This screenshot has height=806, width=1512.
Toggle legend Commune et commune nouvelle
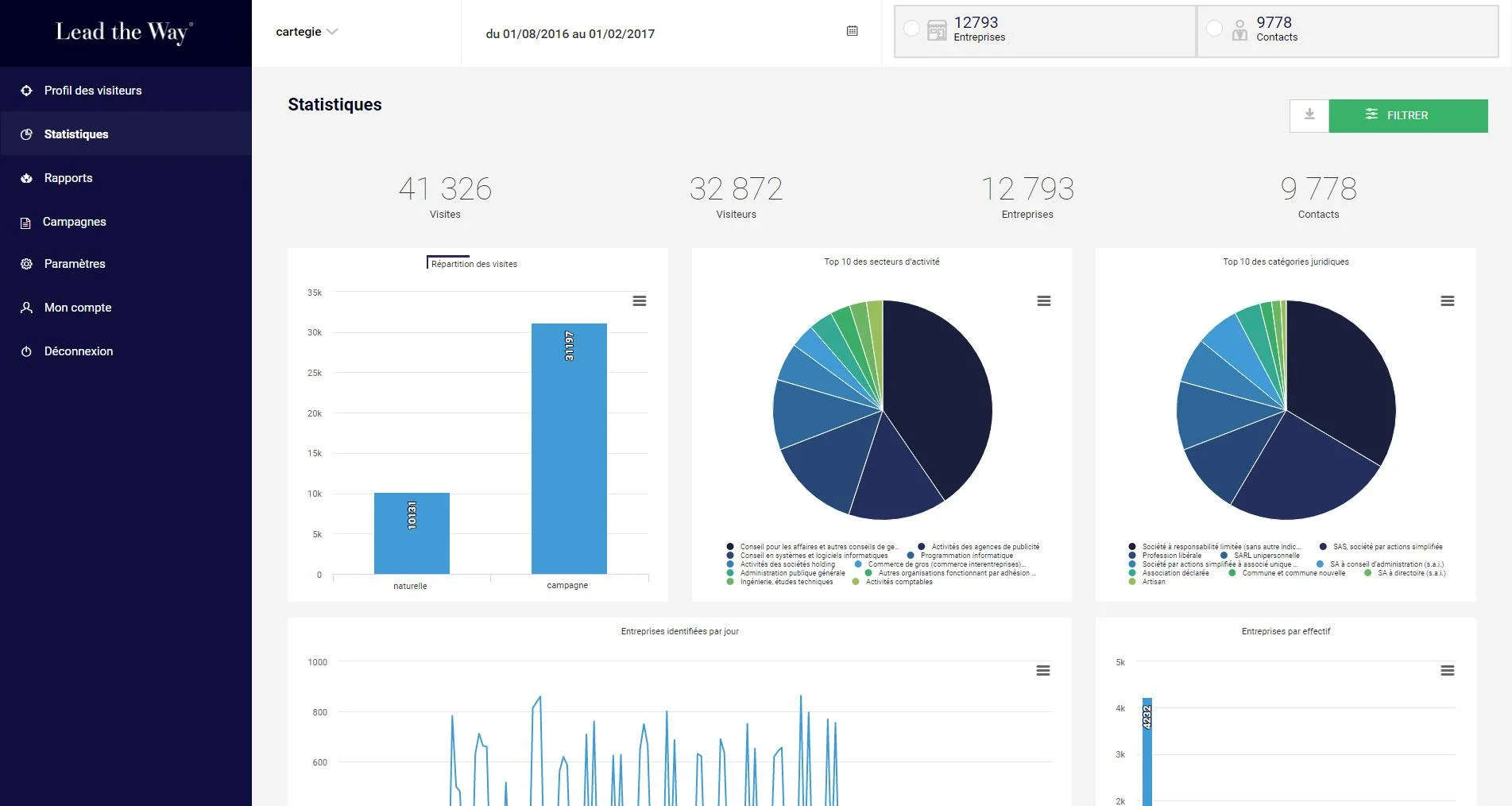[1287, 573]
